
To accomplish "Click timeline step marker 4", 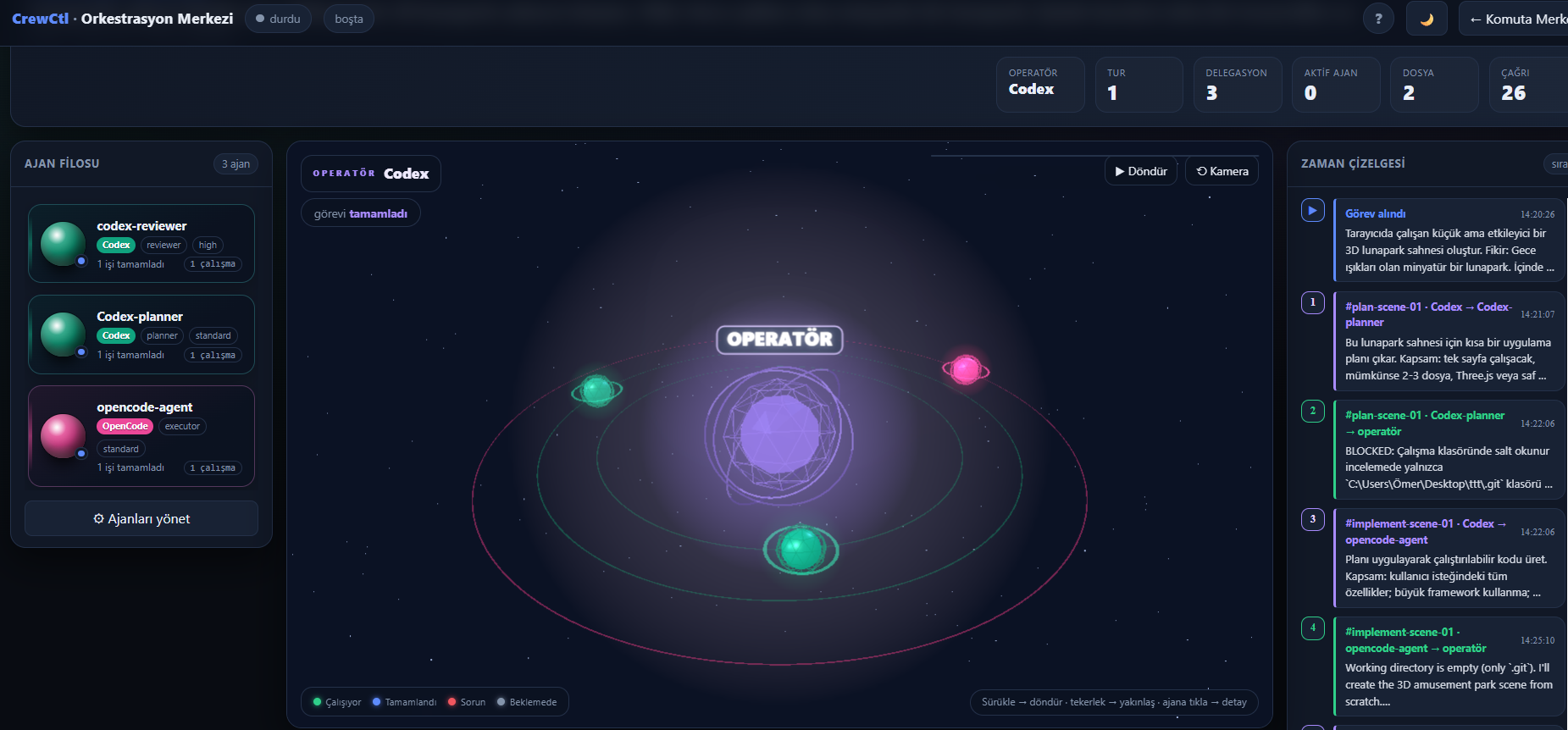I will [x=1313, y=628].
